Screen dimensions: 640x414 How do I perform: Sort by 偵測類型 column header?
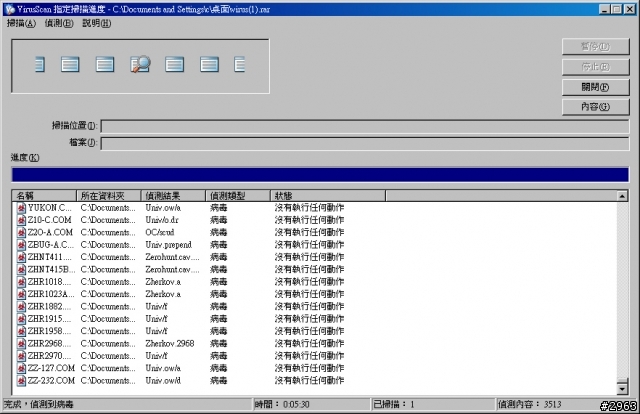[238, 196]
